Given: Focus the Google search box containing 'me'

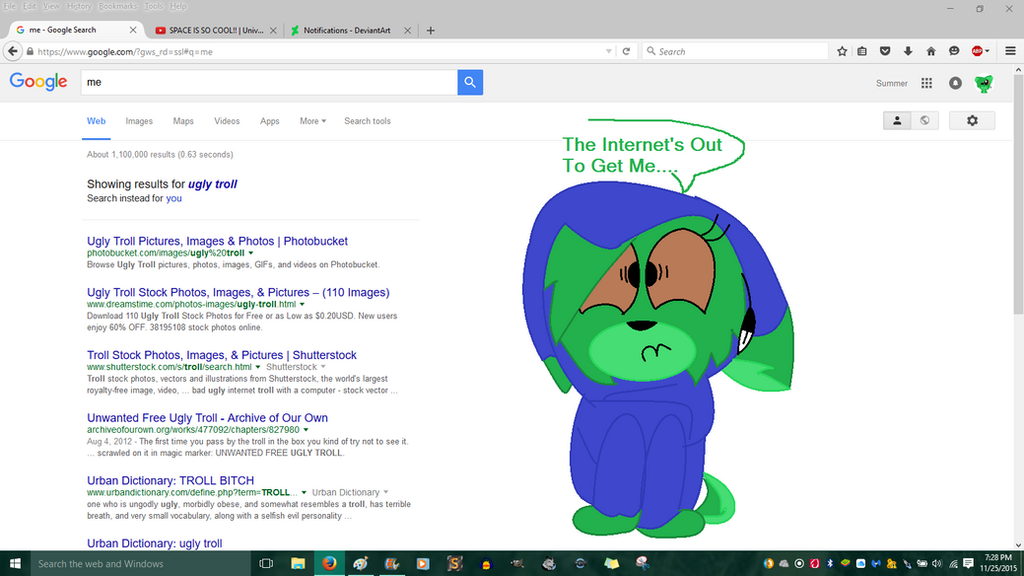Looking at the screenshot, I should (269, 82).
